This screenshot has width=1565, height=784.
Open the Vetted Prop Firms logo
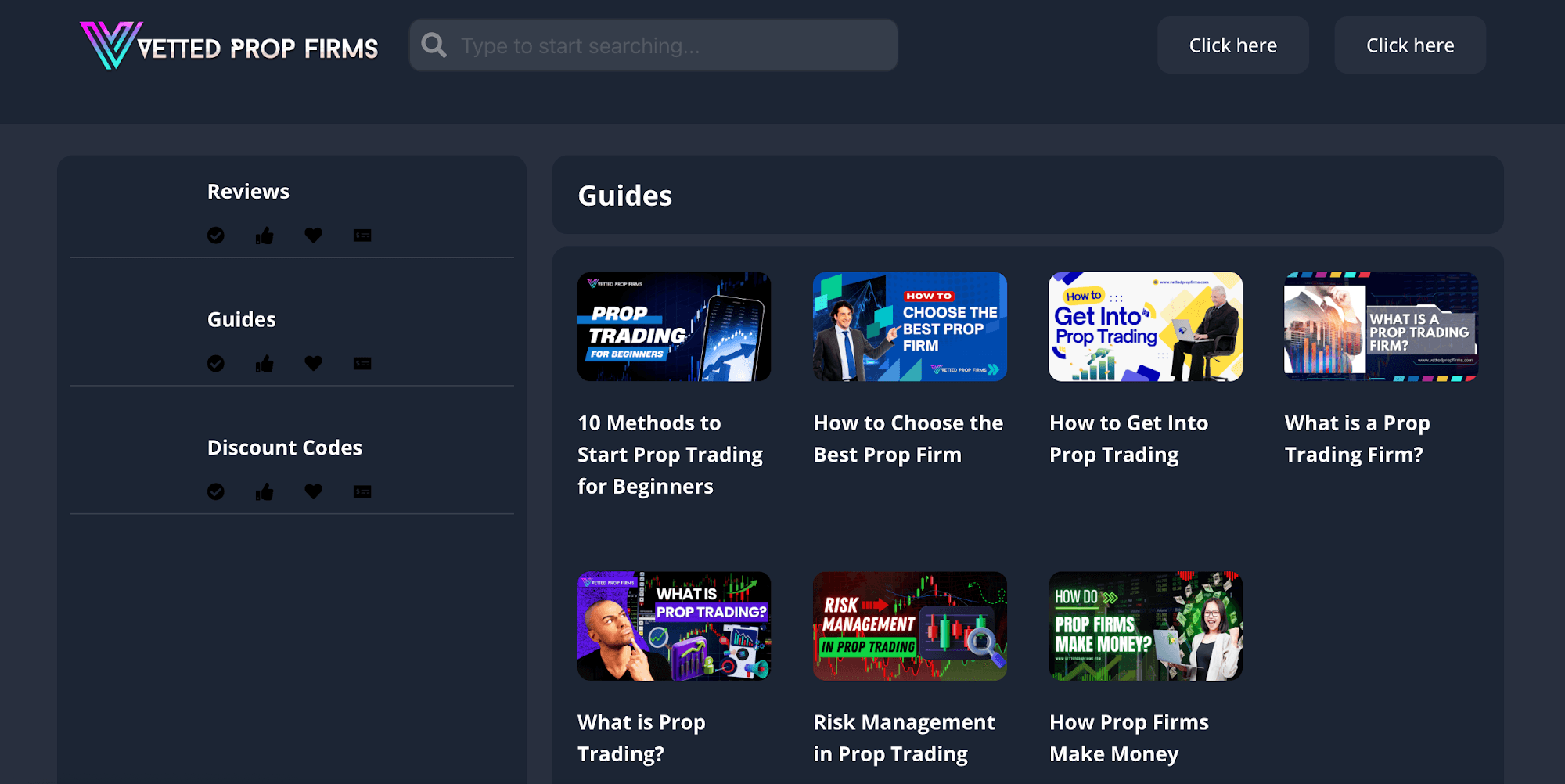(x=228, y=45)
